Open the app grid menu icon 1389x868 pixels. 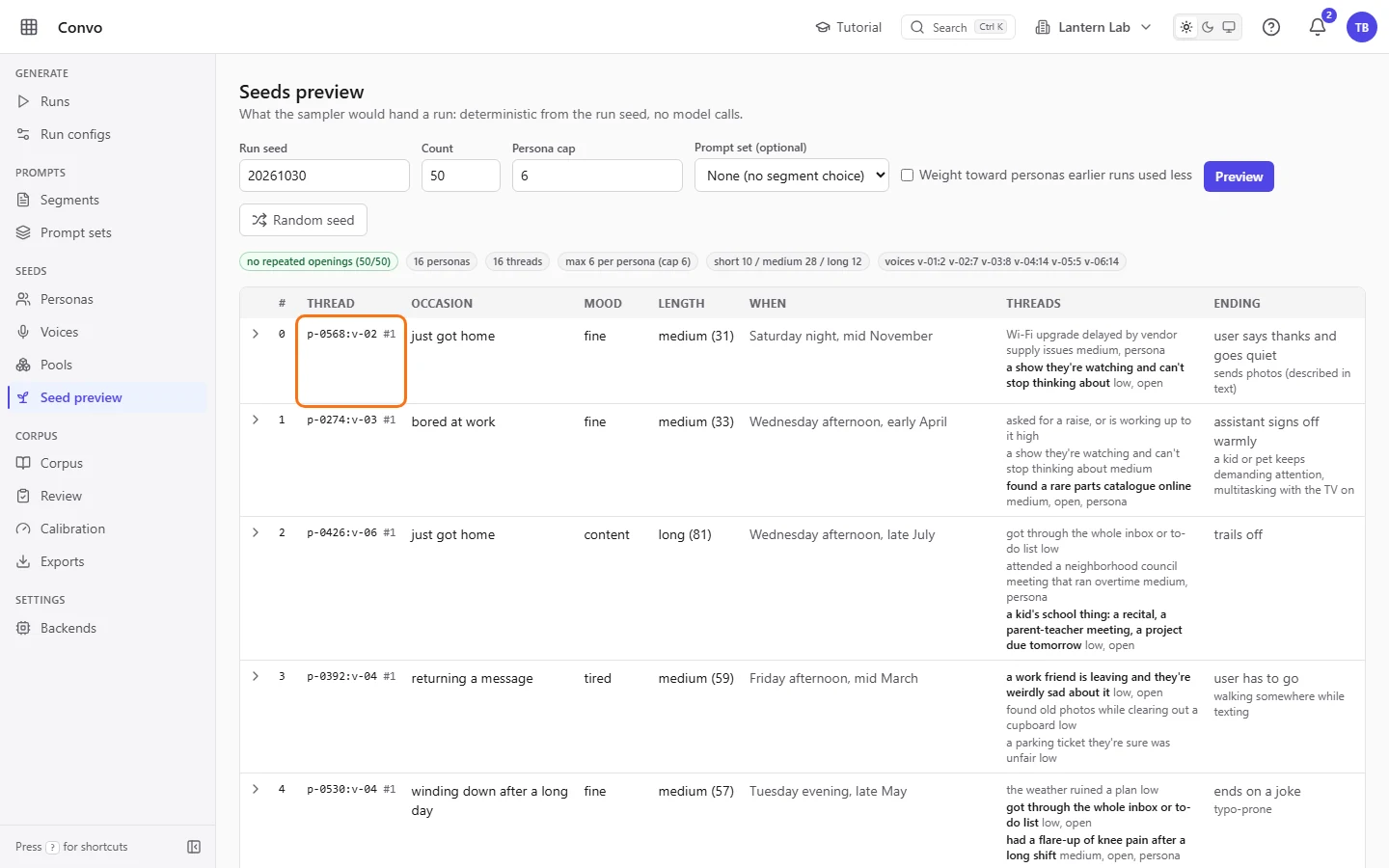coord(29,27)
